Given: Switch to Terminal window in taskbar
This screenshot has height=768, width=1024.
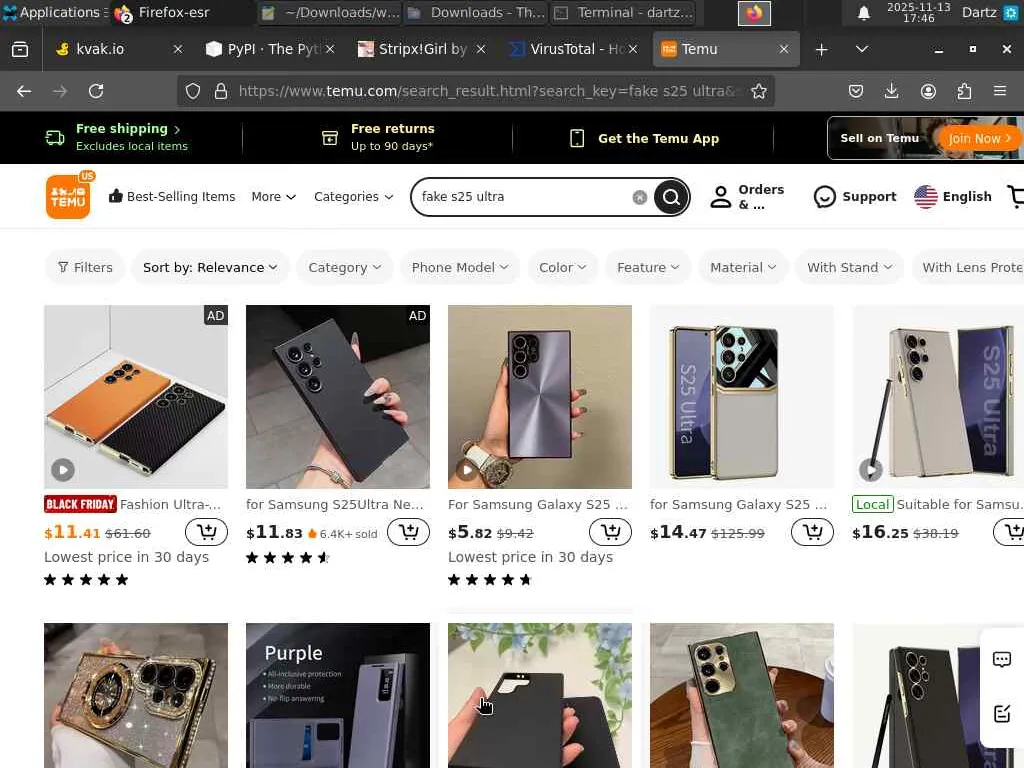Looking at the screenshot, I should [x=623, y=12].
